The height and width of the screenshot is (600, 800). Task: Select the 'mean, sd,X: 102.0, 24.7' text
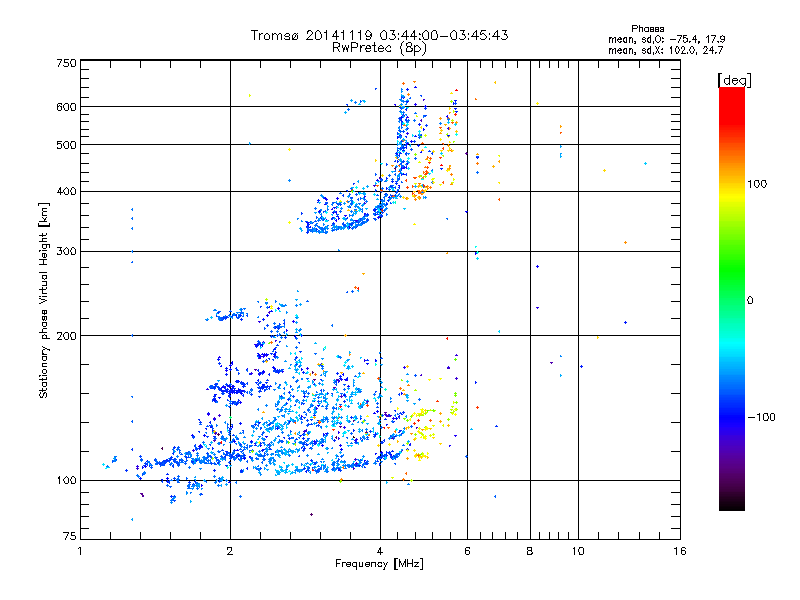(x=665, y=50)
